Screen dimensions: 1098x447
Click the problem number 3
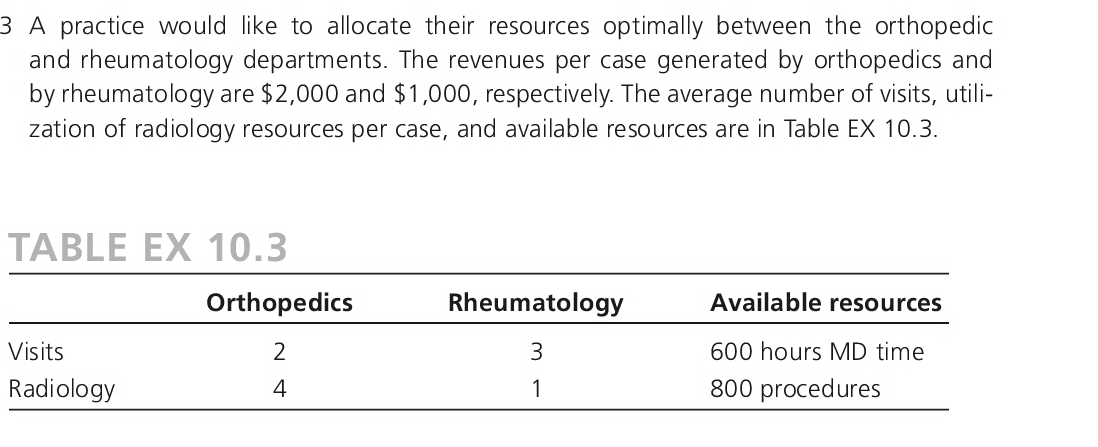[6, 26]
